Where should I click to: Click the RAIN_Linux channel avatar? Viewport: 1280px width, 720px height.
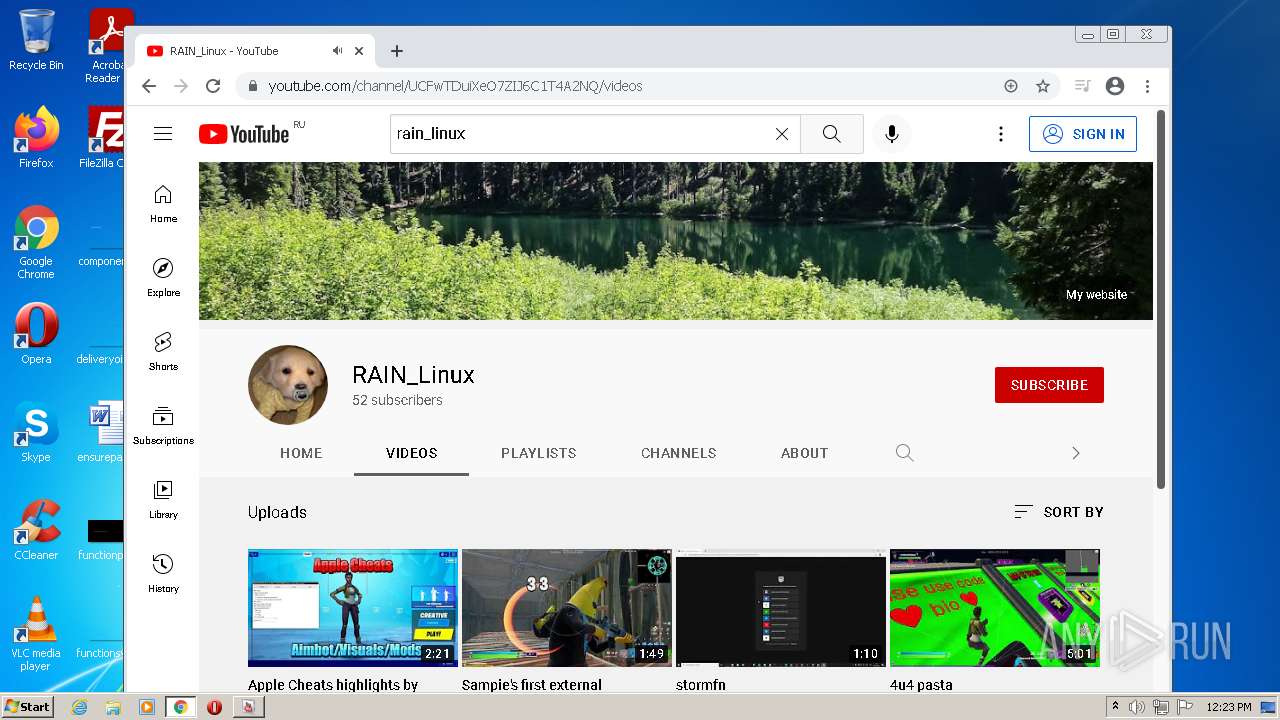(x=288, y=385)
